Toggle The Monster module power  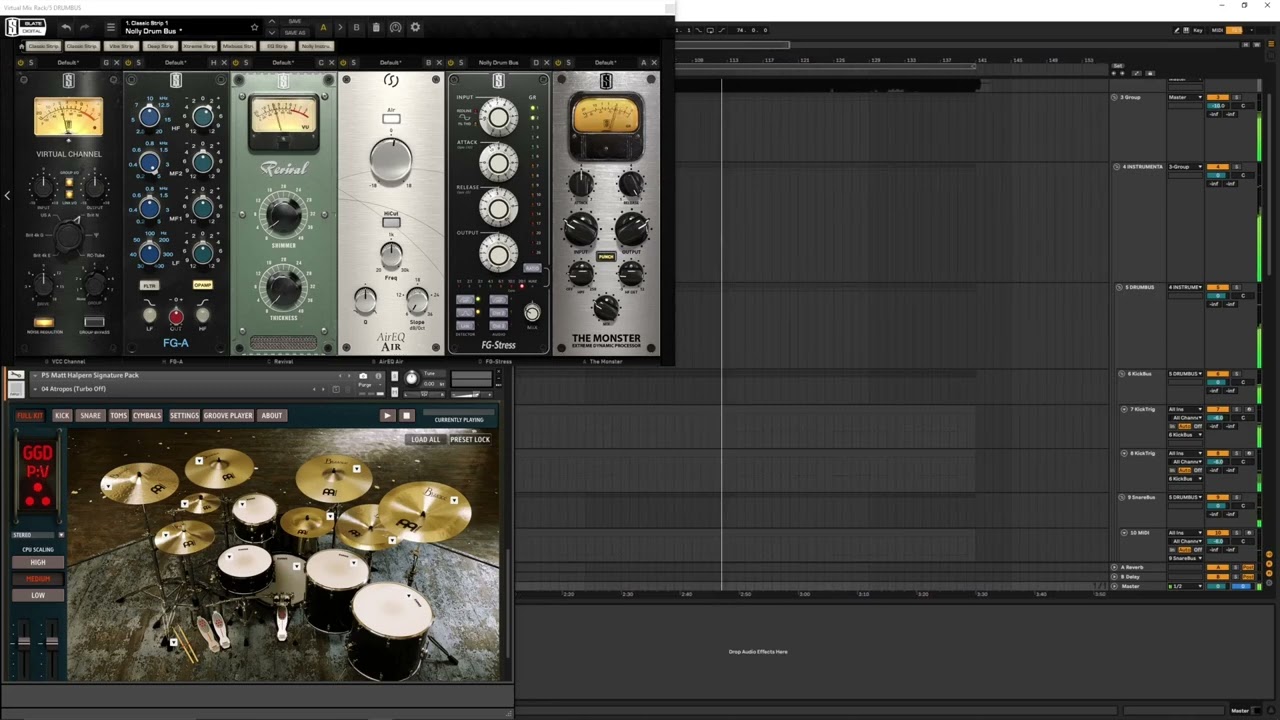click(x=558, y=63)
